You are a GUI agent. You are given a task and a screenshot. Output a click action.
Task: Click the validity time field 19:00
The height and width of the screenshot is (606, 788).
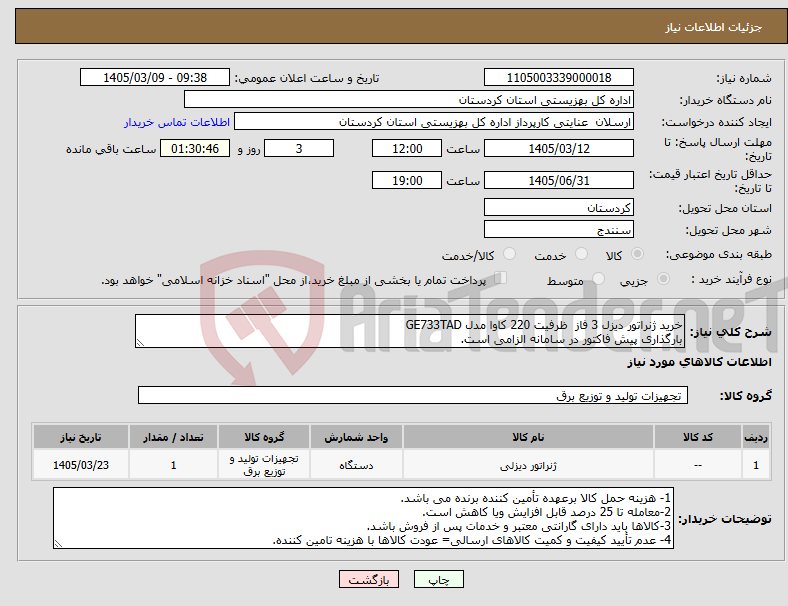(x=407, y=180)
